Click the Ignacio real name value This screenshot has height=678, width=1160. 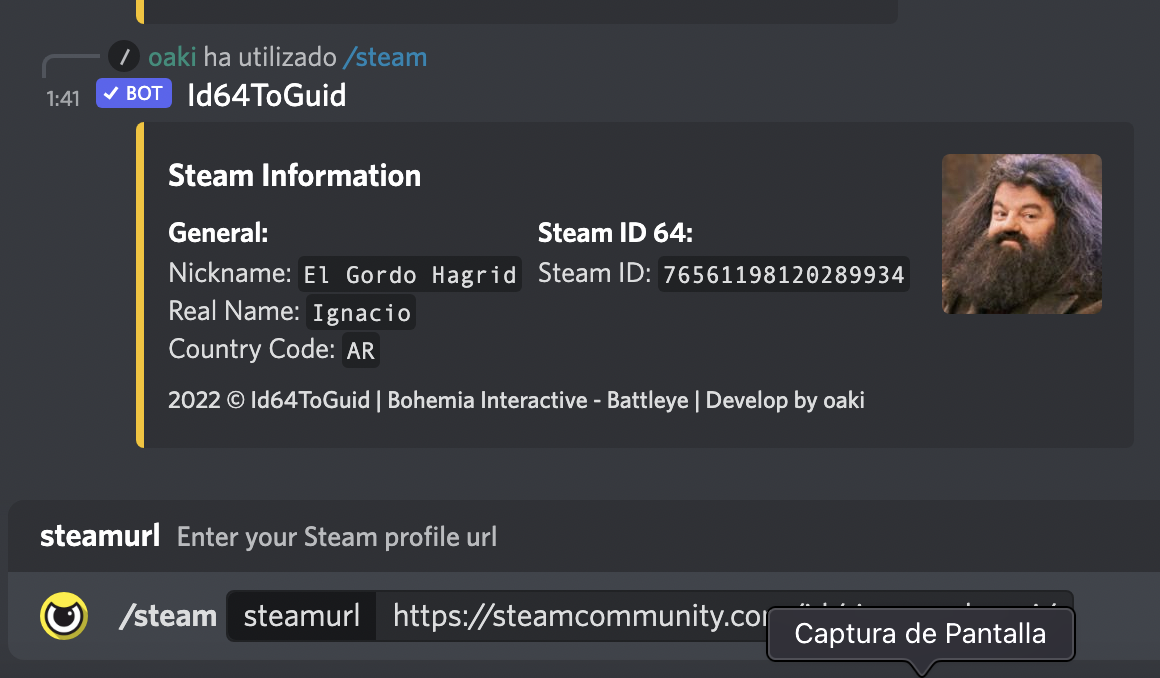pyautogui.click(x=361, y=313)
